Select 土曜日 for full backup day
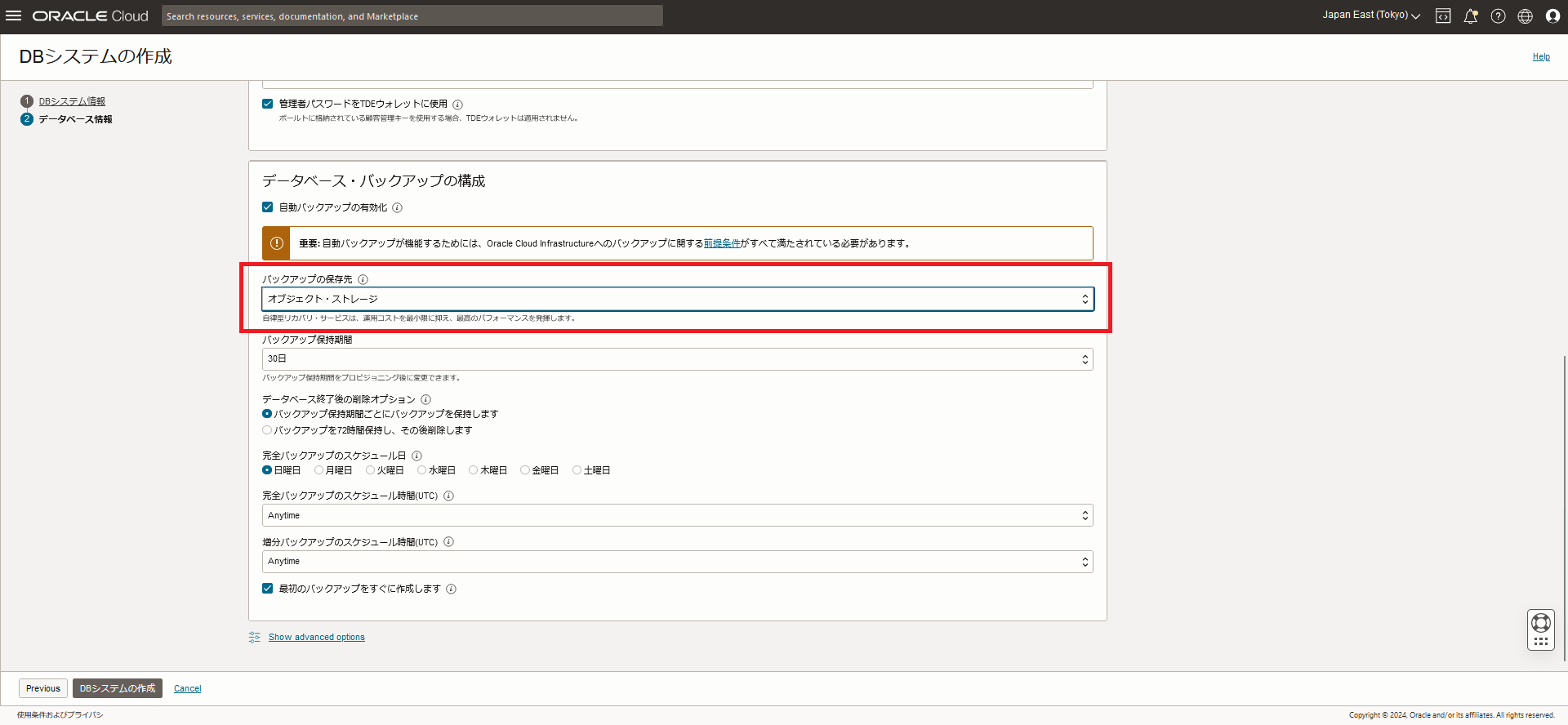 click(x=577, y=470)
